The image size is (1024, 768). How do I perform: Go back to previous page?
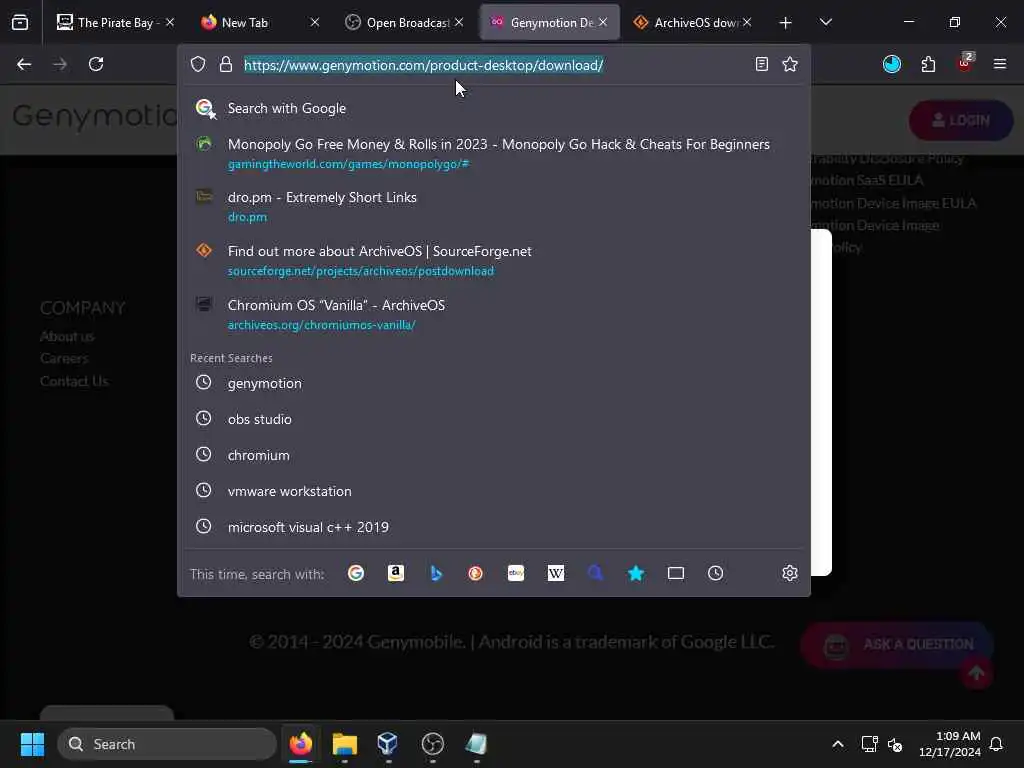[24, 64]
